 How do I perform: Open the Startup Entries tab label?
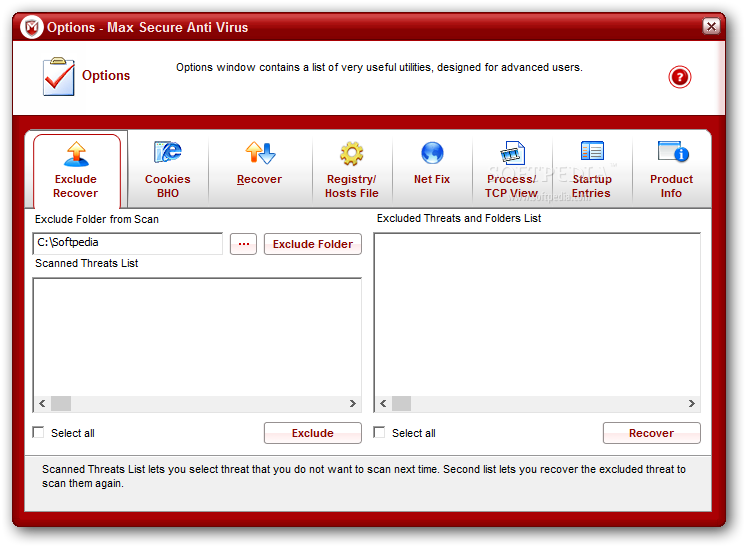[x=591, y=186]
